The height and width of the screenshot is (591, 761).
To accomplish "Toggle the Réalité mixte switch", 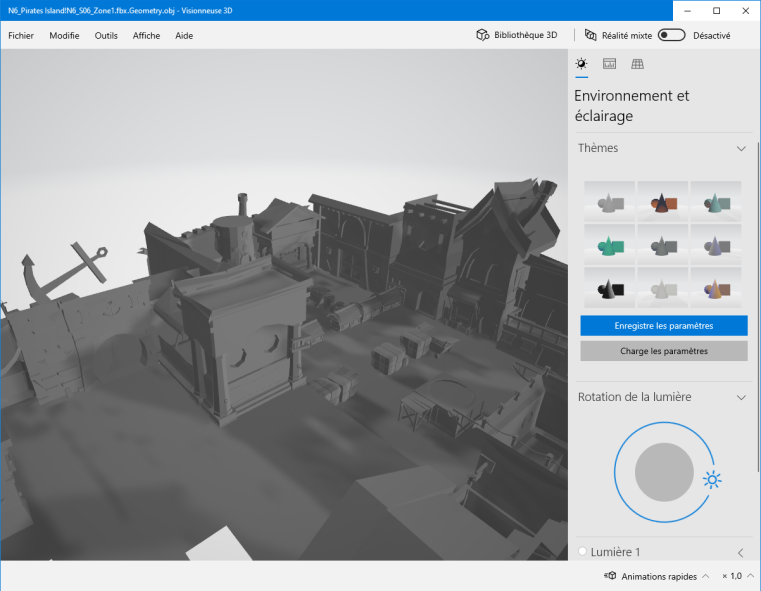I will [671, 35].
